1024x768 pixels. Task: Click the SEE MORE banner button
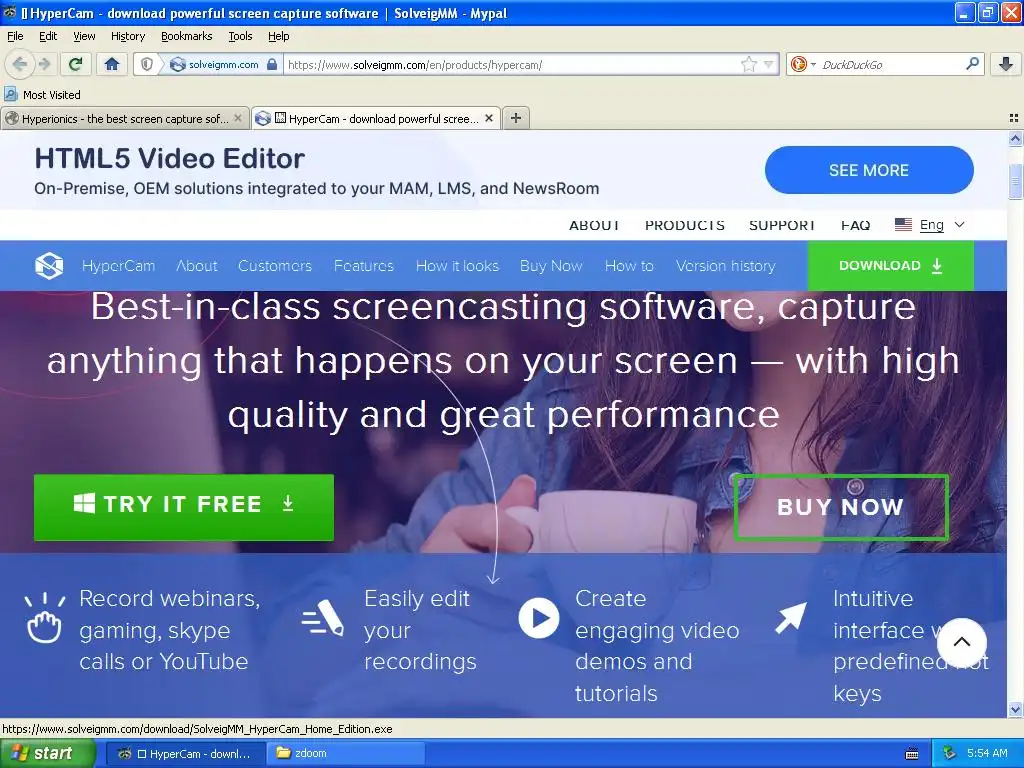(869, 170)
